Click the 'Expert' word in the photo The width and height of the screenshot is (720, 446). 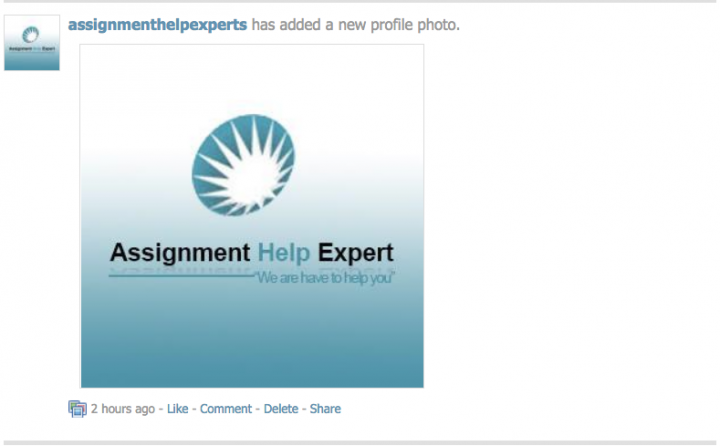click(x=355, y=253)
